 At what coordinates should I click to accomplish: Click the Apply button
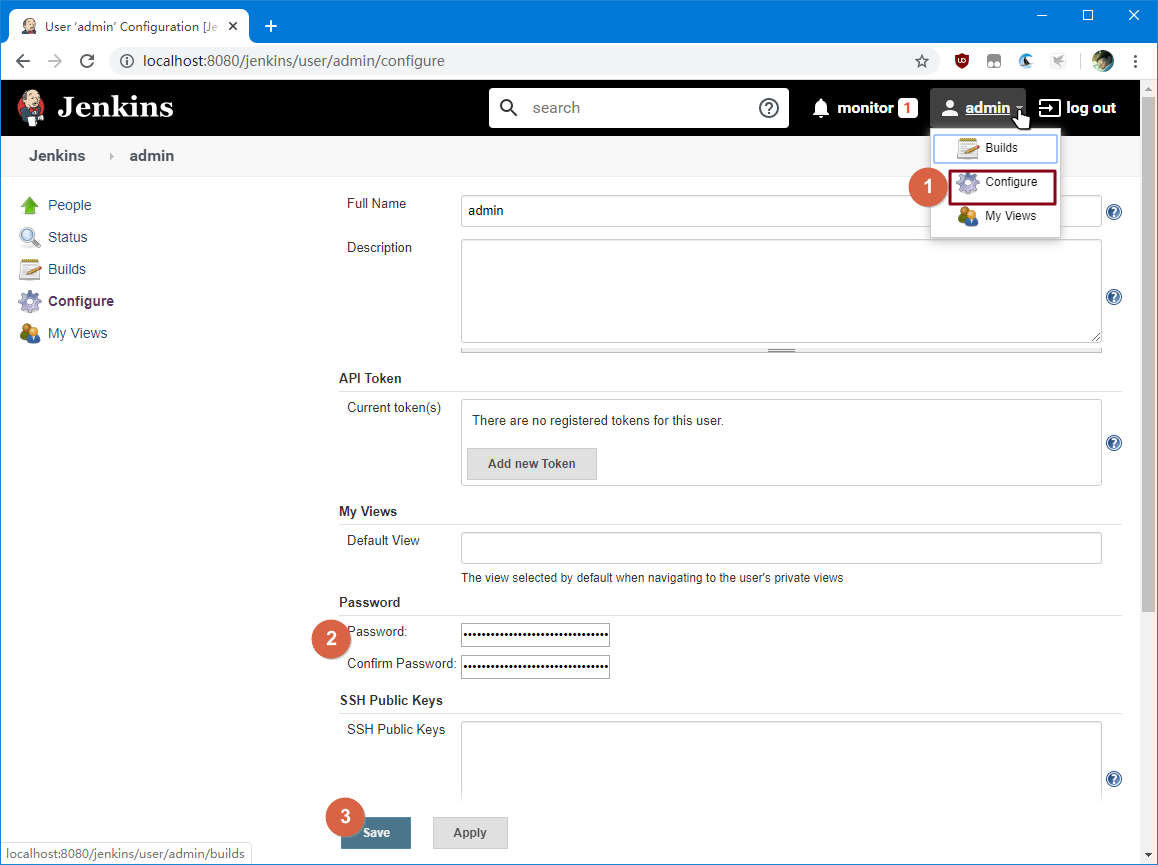point(470,832)
